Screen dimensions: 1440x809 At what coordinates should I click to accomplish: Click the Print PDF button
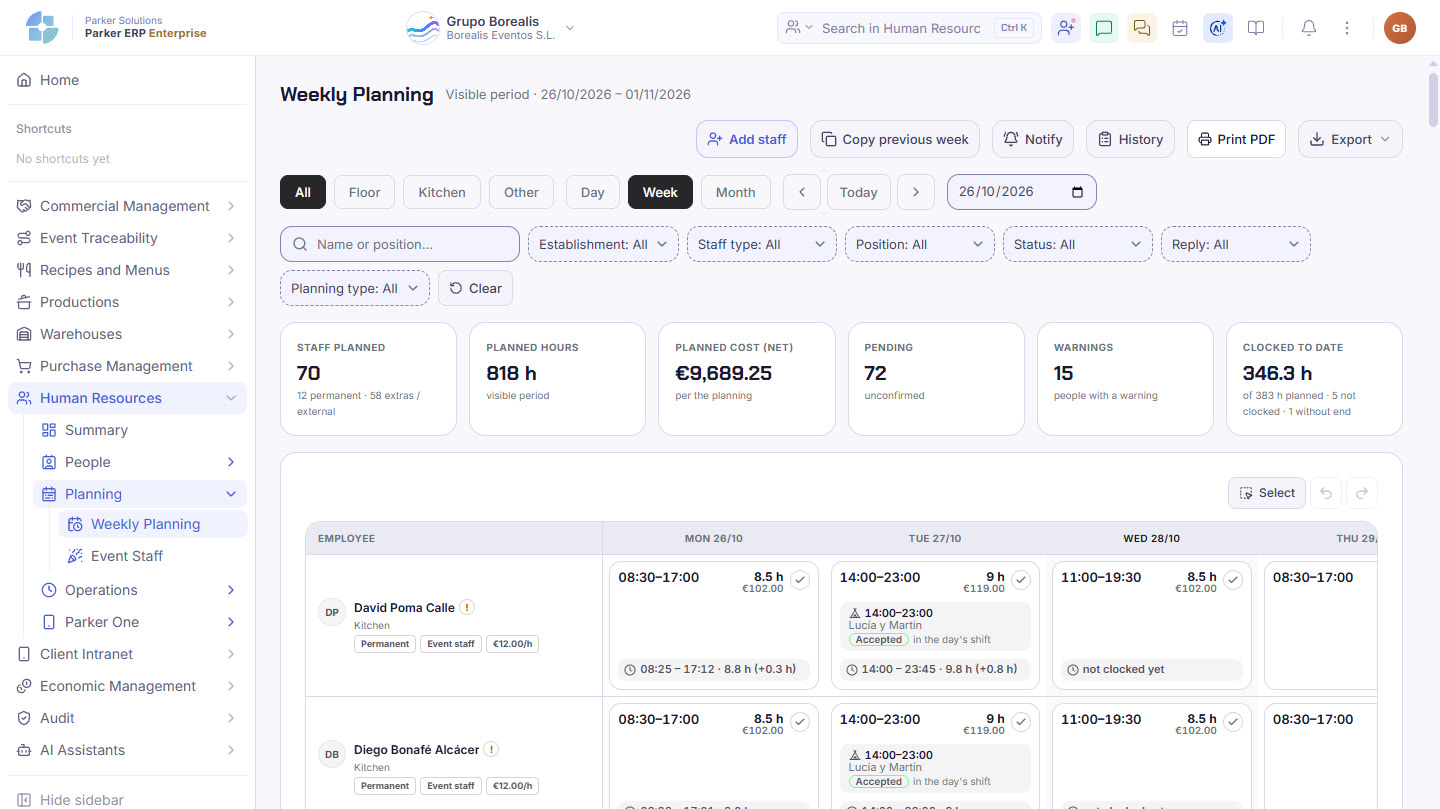(1237, 139)
